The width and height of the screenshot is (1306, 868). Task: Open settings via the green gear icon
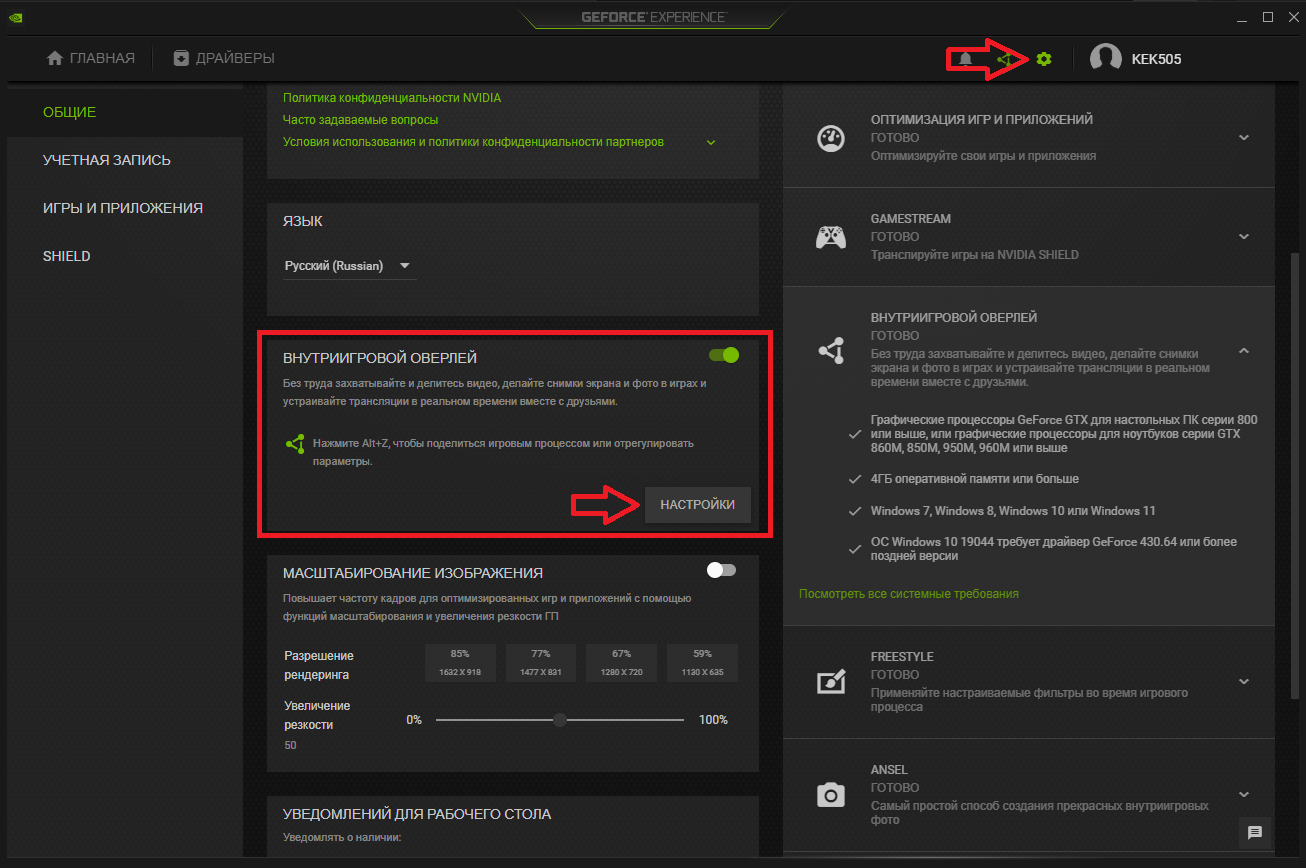(x=1044, y=59)
